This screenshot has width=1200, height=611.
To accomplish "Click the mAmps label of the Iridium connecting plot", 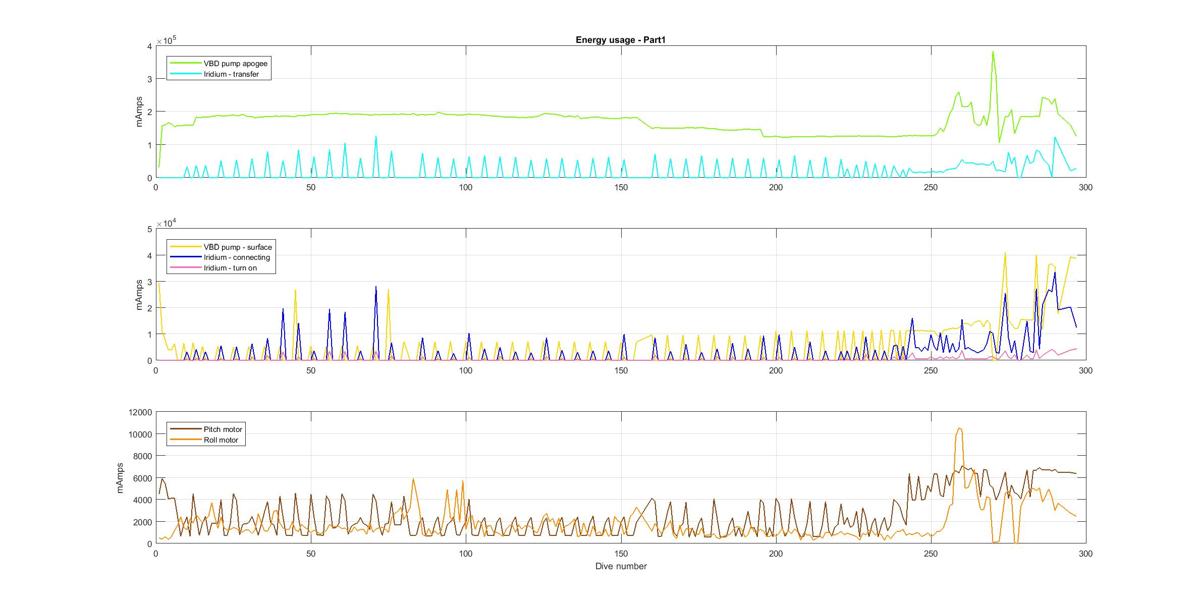I will (141, 294).
